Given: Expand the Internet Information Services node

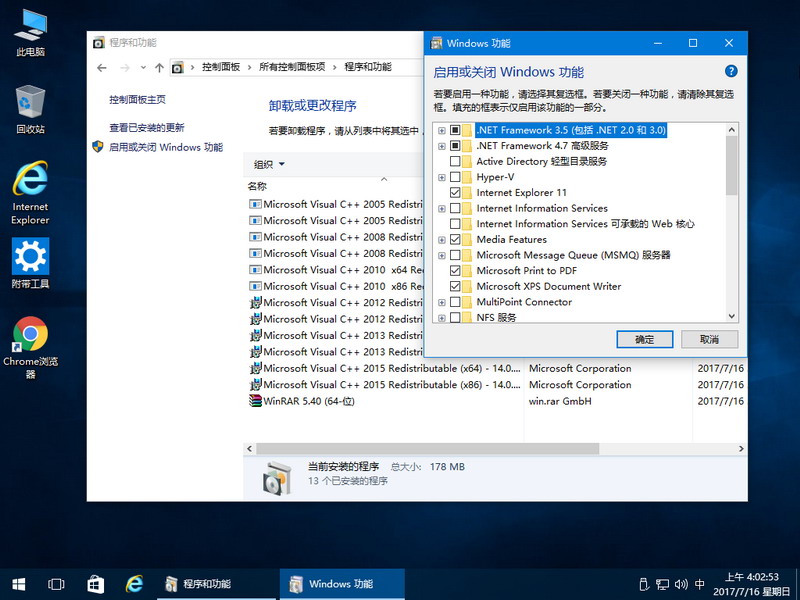Looking at the screenshot, I should [x=441, y=209].
